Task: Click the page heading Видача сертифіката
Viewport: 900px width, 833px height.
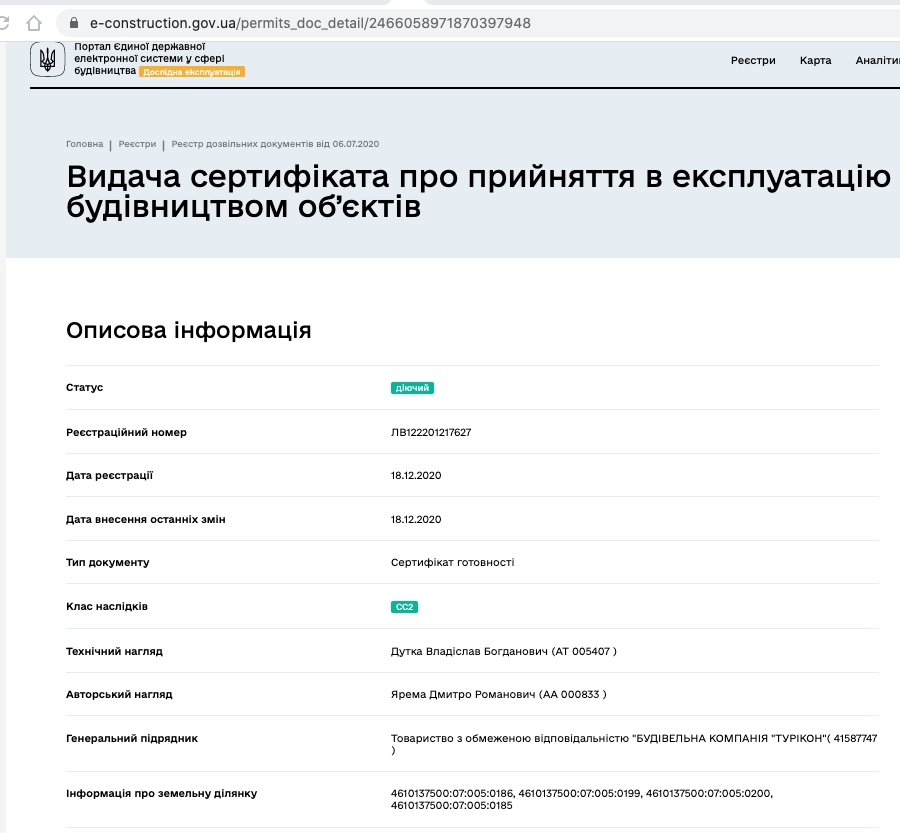Action: click(479, 191)
